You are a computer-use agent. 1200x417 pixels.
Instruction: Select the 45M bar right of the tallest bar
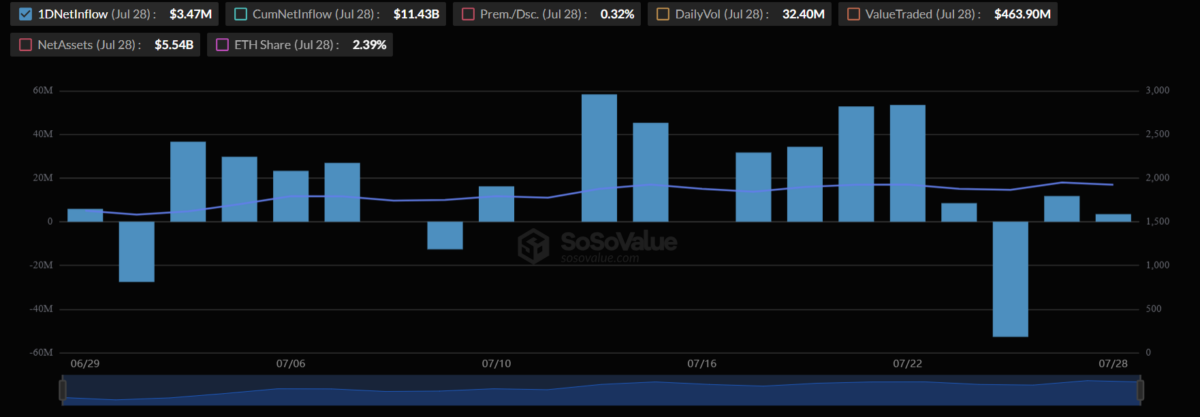pos(650,172)
